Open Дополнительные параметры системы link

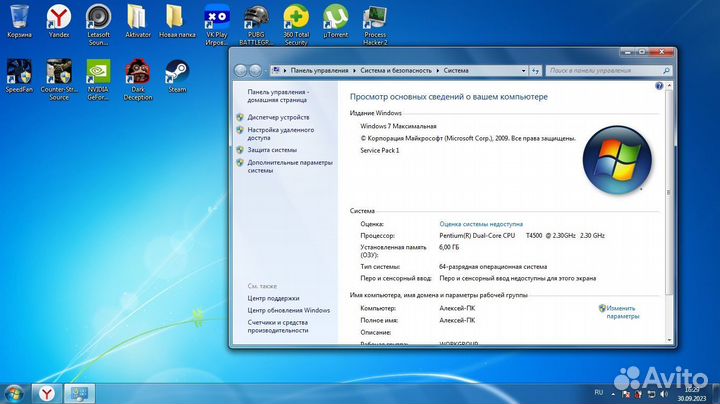tap(290, 166)
